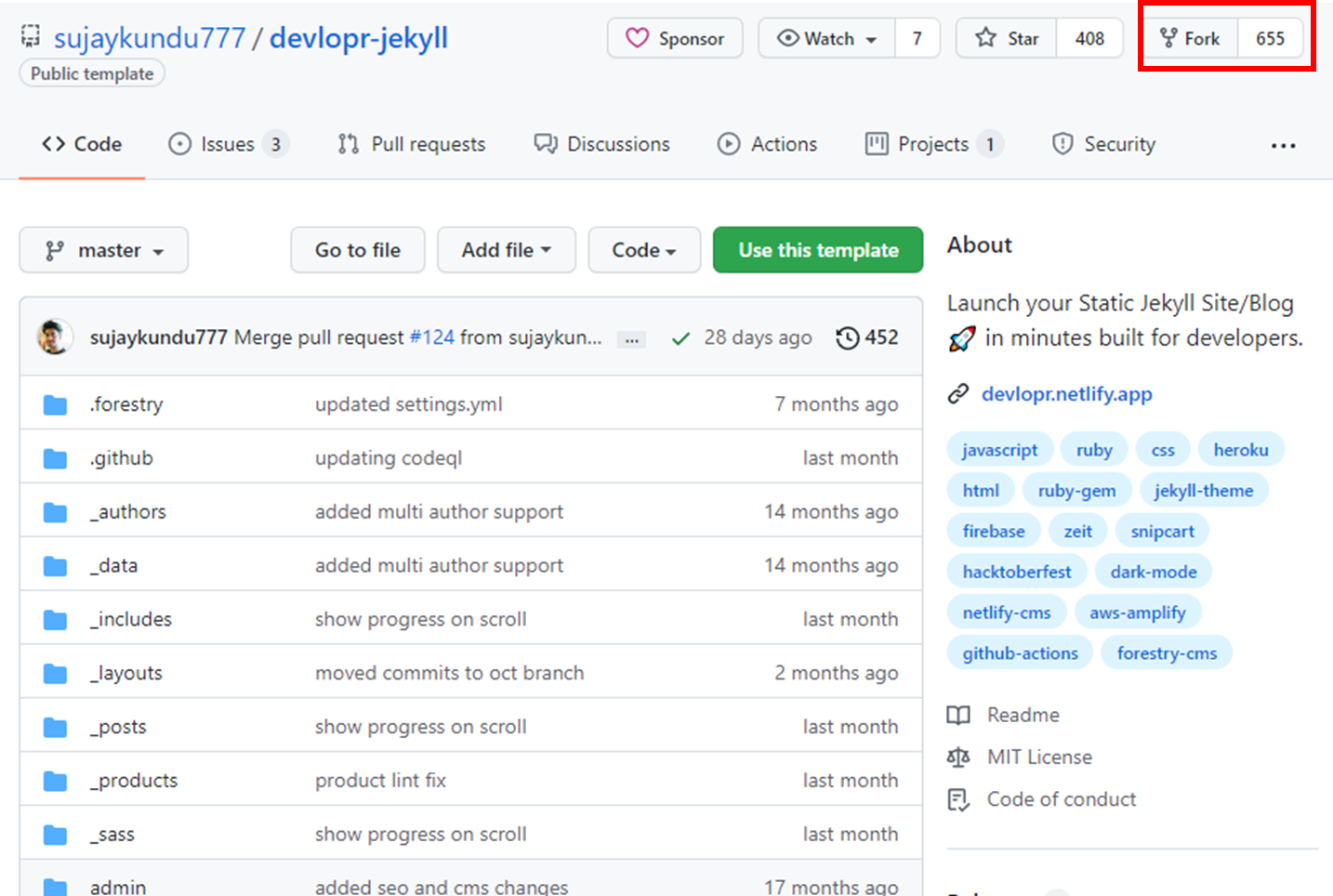This screenshot has width=1333, height=896.
Task: Click the sujaykundu777 avatar thumbnail
Action: 55,336
